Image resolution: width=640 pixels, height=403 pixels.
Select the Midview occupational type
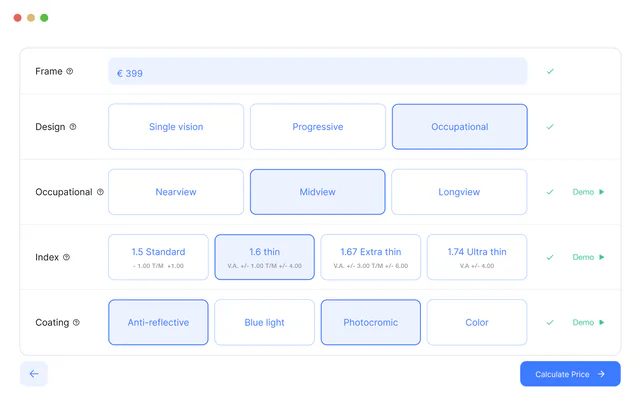coord(318,192)
